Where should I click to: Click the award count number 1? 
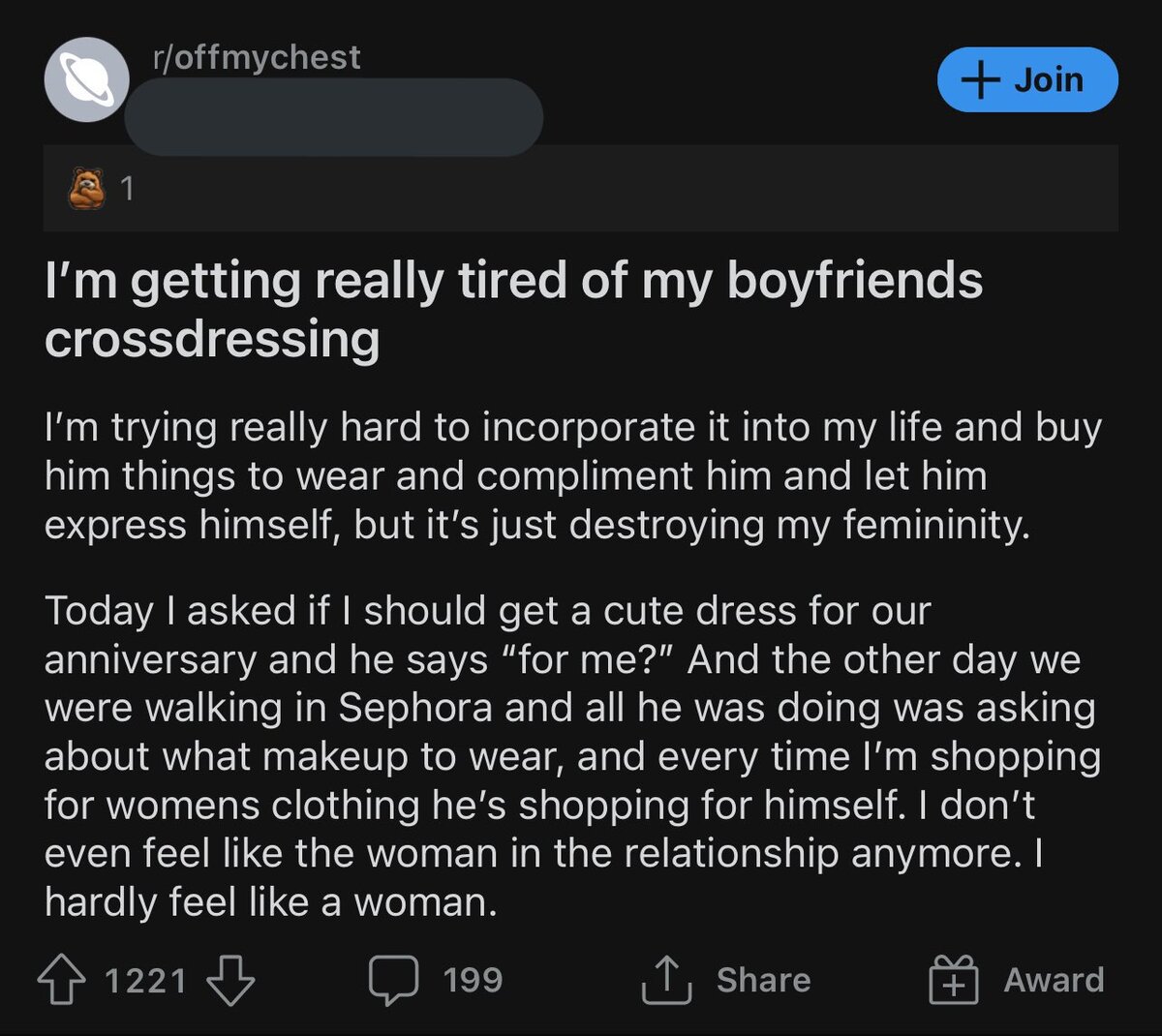pyautogui.click(x=127, y=188)
